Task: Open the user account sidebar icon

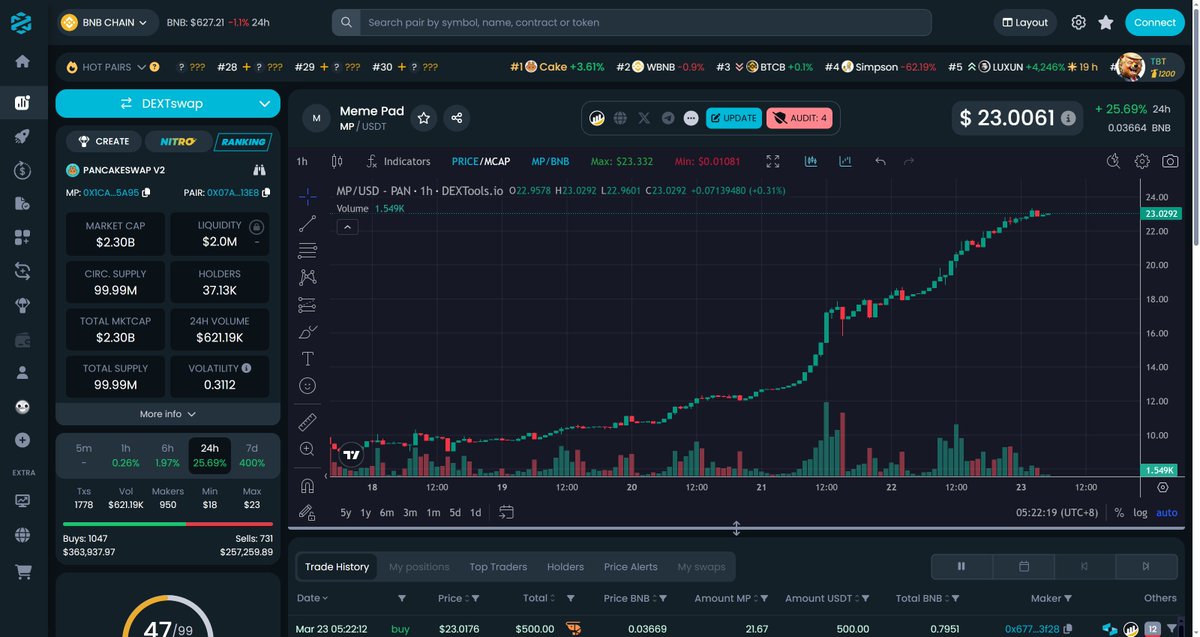Action: (x=22, y=373)
